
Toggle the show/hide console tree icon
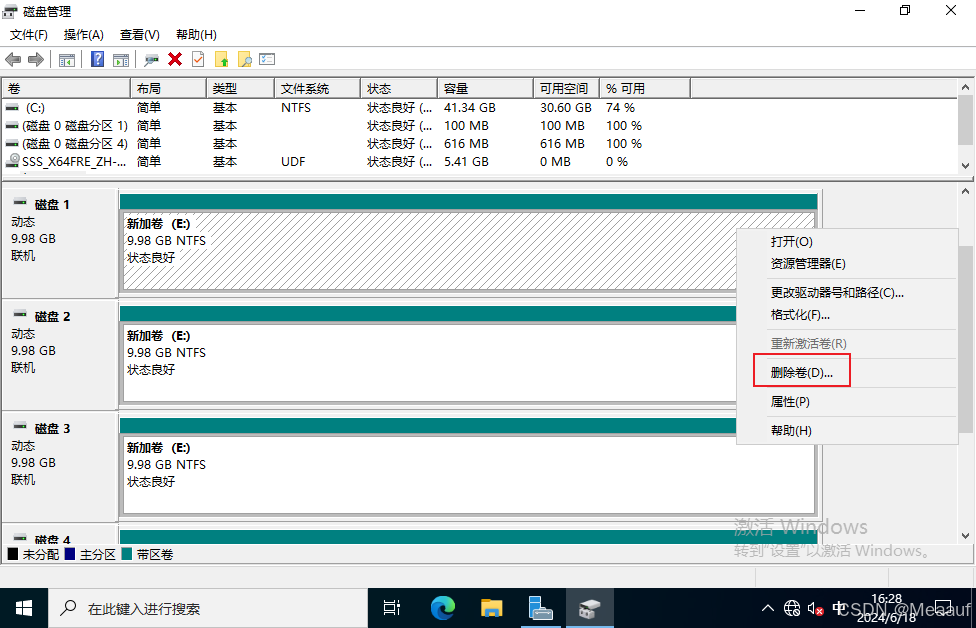coord(67,60)
